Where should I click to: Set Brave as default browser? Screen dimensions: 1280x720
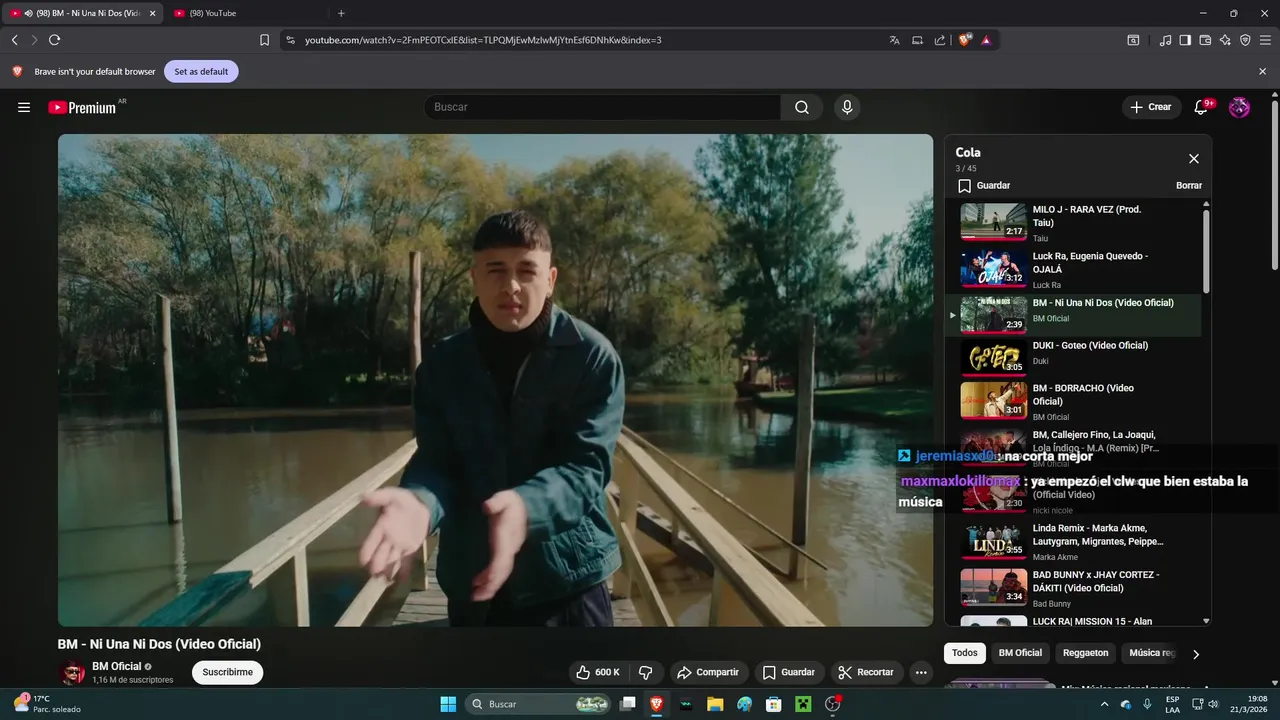[x=201, y=72]
